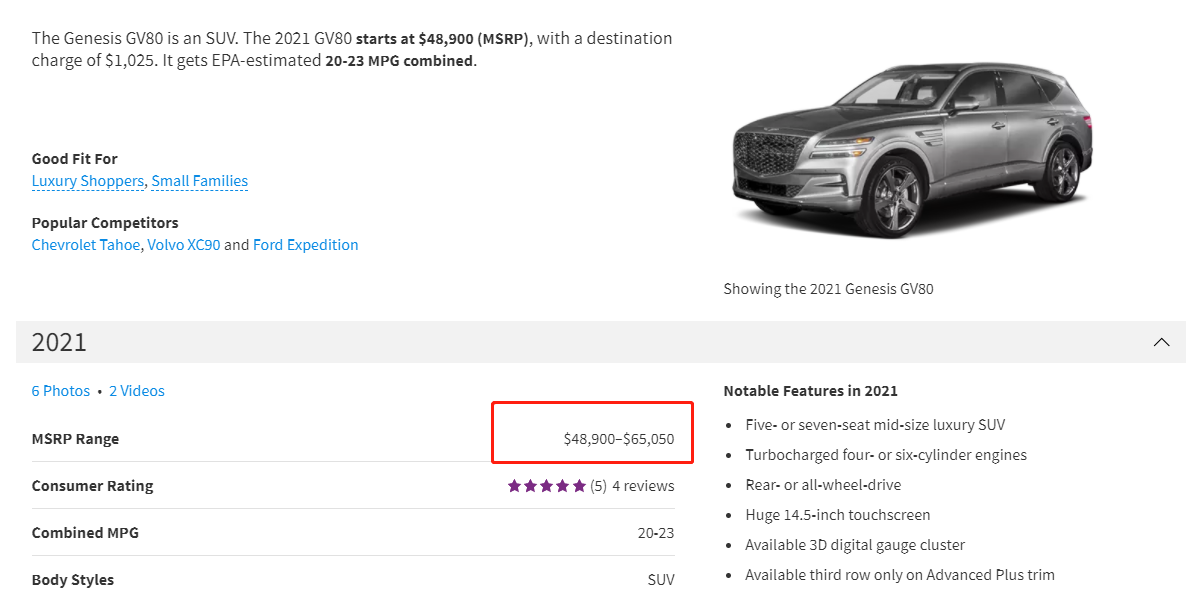Go to the Chevrolet Tahoe competitor page
The width and height of the screenshot is (1202, 598).
86,245
